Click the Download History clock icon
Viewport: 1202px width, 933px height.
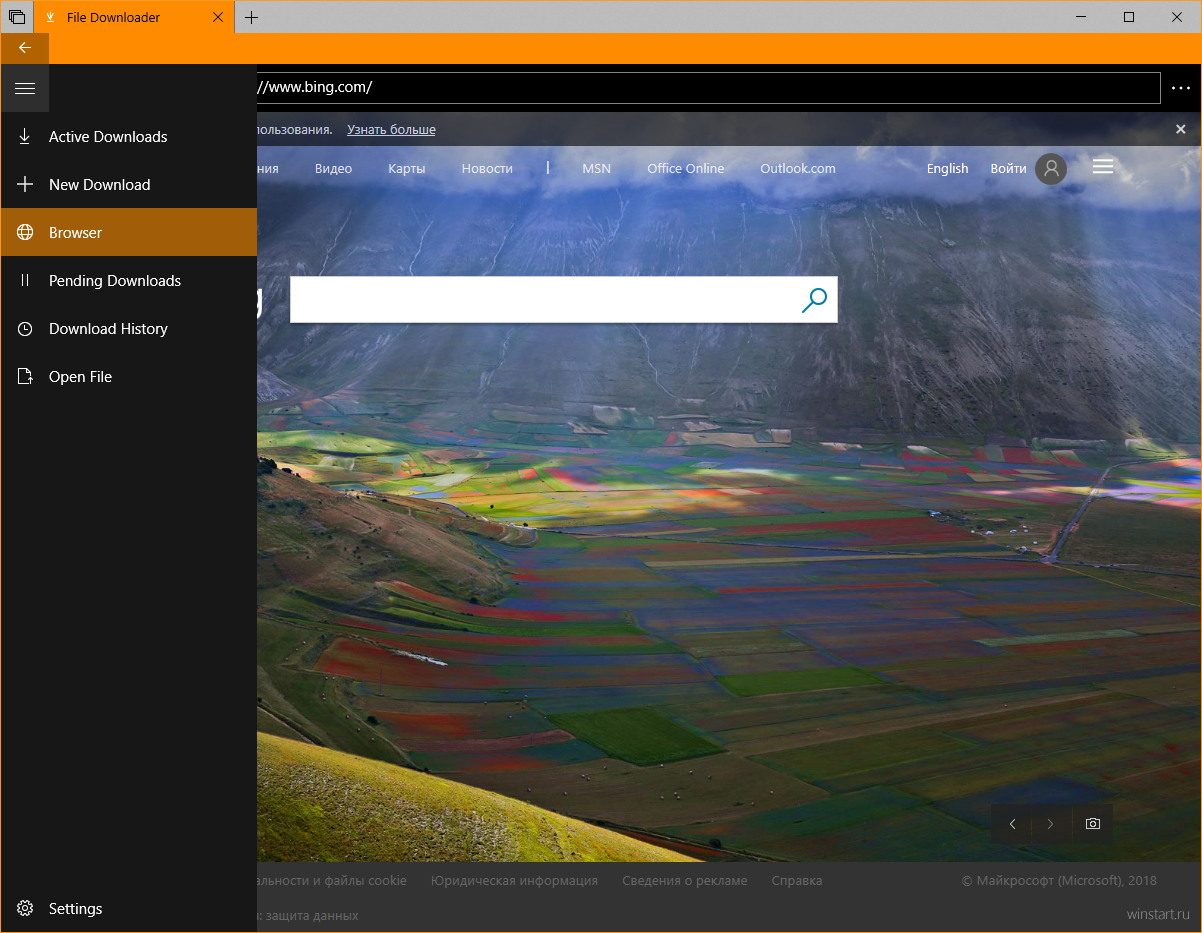(x=25, y=329)
